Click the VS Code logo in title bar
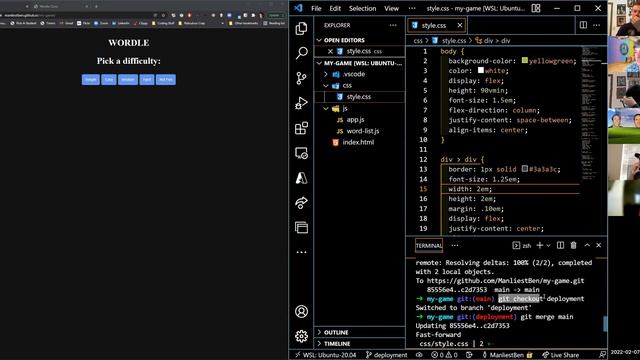The image size is (640, 360). (298, 8)
